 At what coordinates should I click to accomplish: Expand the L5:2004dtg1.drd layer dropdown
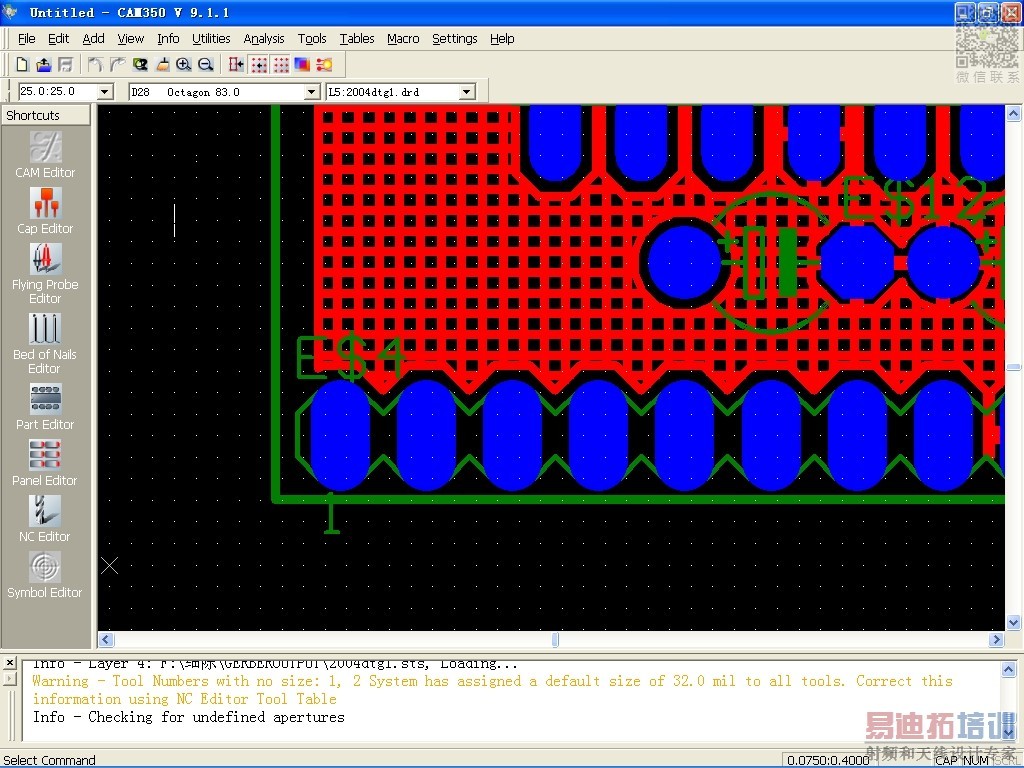pyautogui.click(x=466, y=92)
